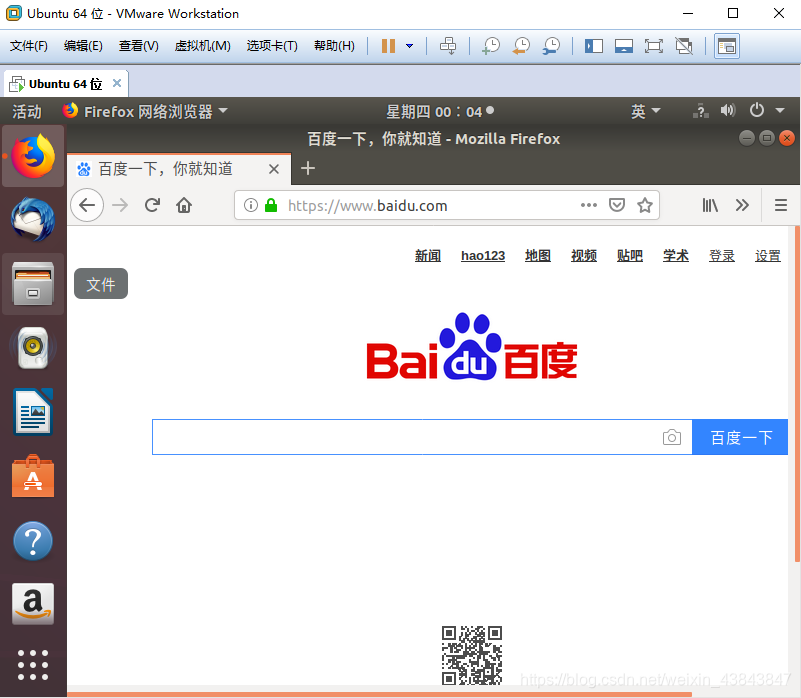The width and height of the screenshot is (801, 698).
Task: Open the snapshot manager icon
Action: pyautogui.click(x=551, y=46)
